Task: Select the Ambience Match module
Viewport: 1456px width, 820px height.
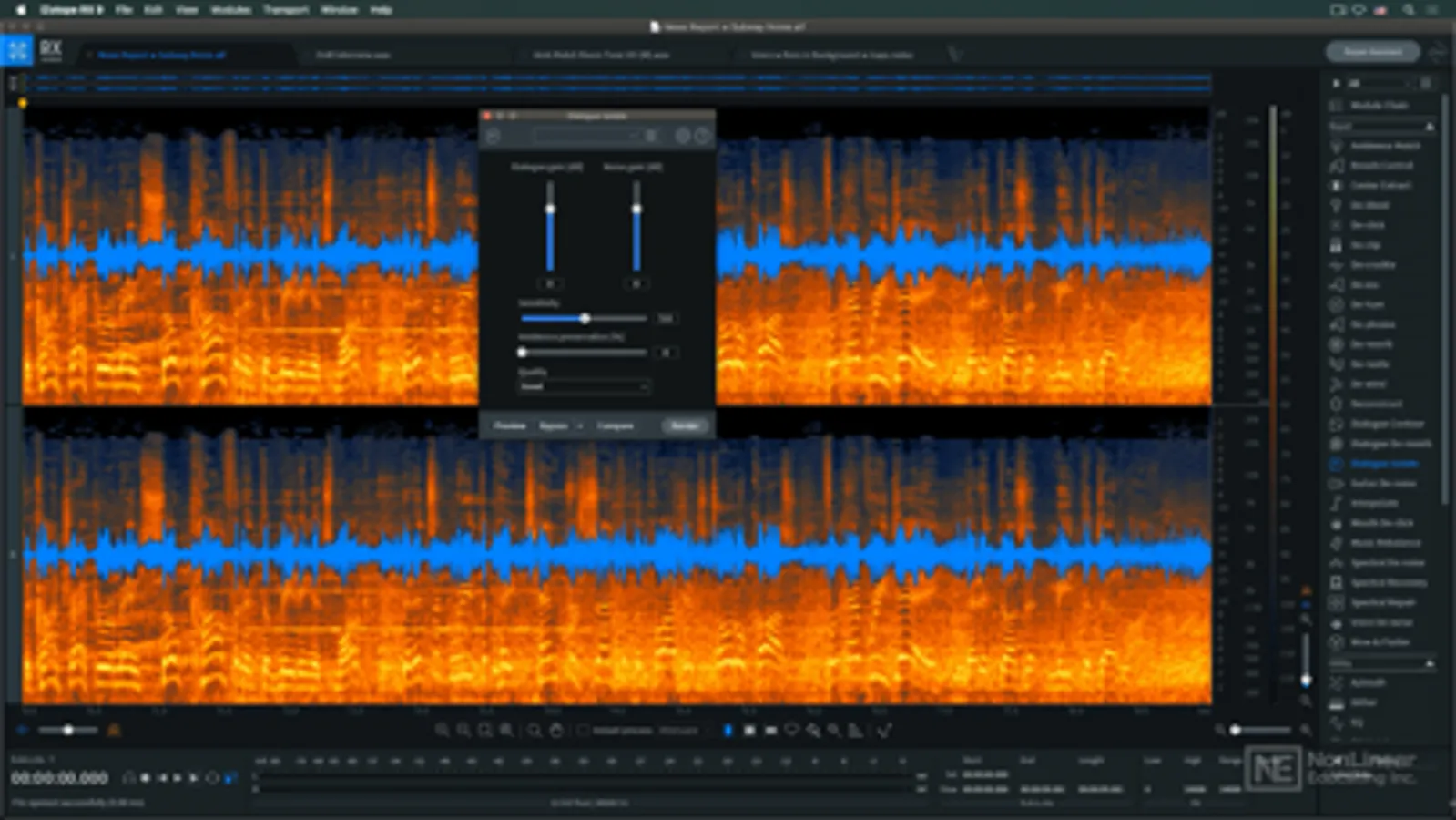Action: pos(1384,146)
